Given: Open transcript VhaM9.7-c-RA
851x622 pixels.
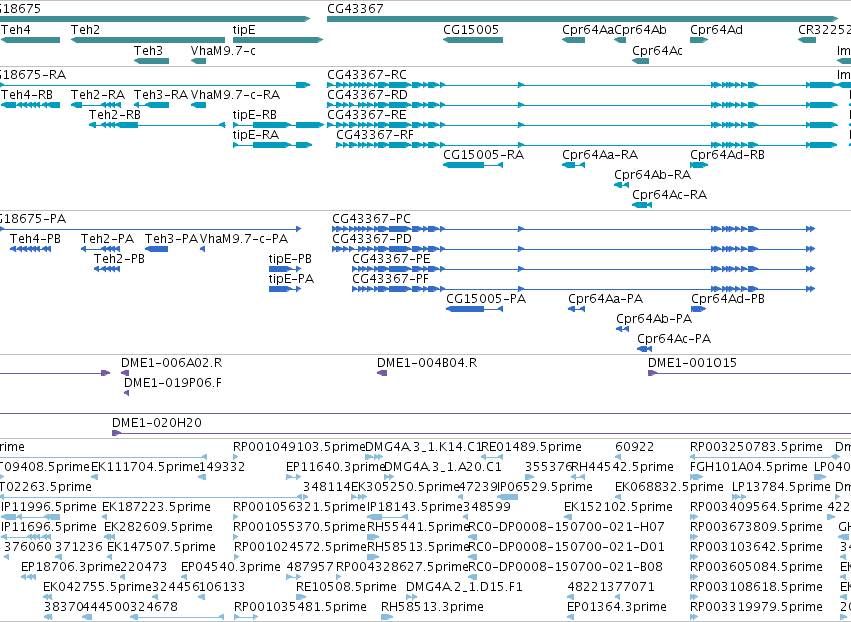Looking at the screenshot, I should [198, 105].
